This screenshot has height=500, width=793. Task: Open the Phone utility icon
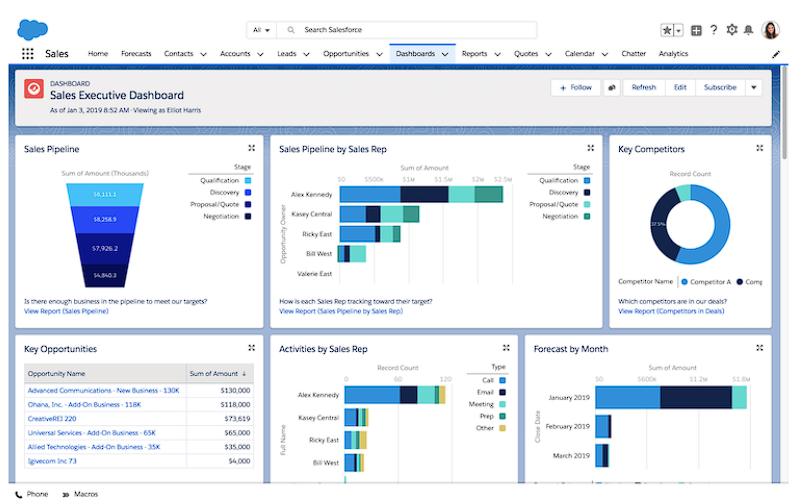click(x=19, y=494)
